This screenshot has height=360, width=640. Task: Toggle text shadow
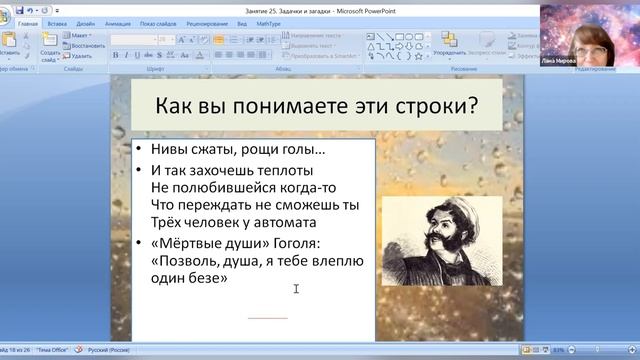(160, 55)
